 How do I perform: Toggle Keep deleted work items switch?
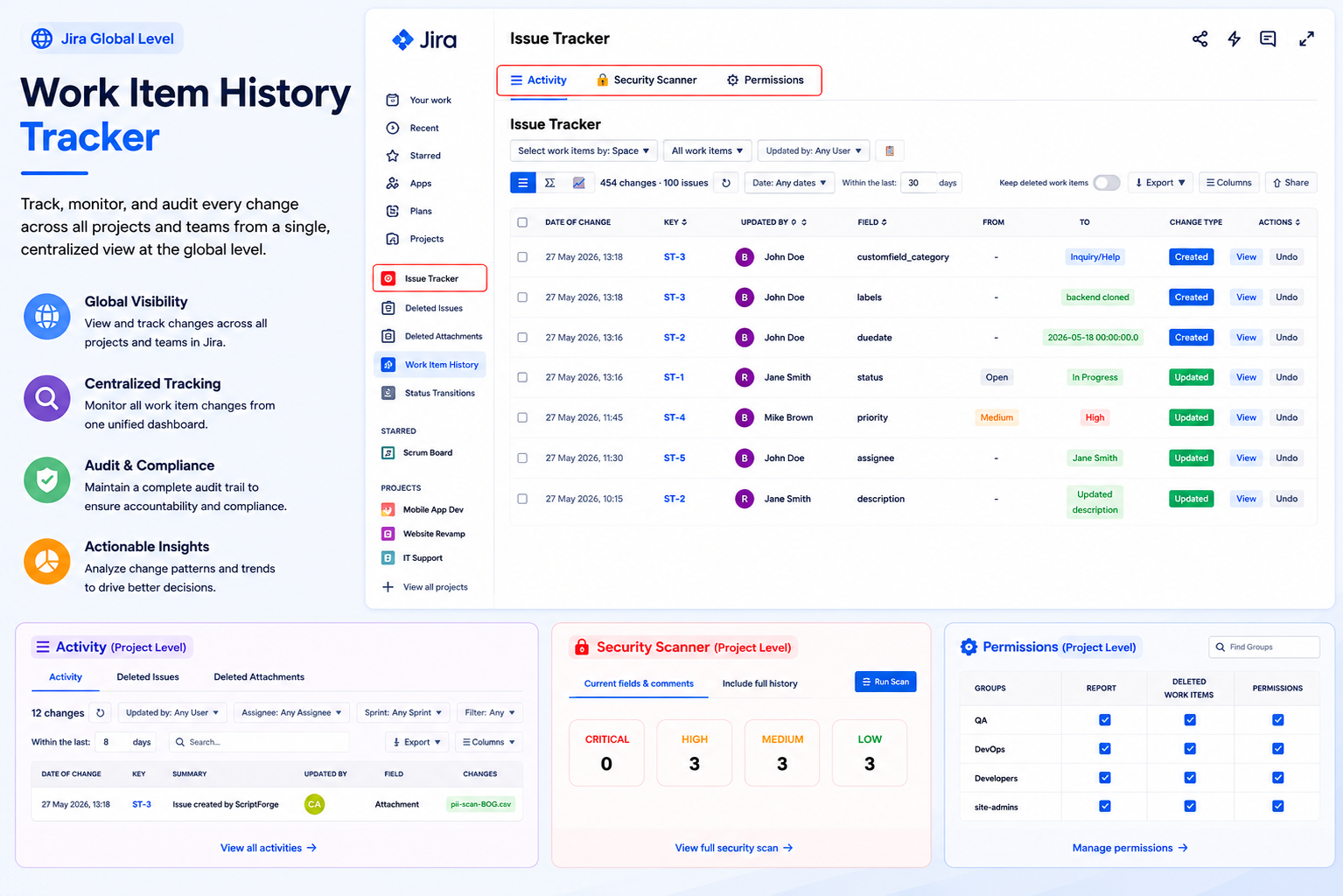point(1106,183)
